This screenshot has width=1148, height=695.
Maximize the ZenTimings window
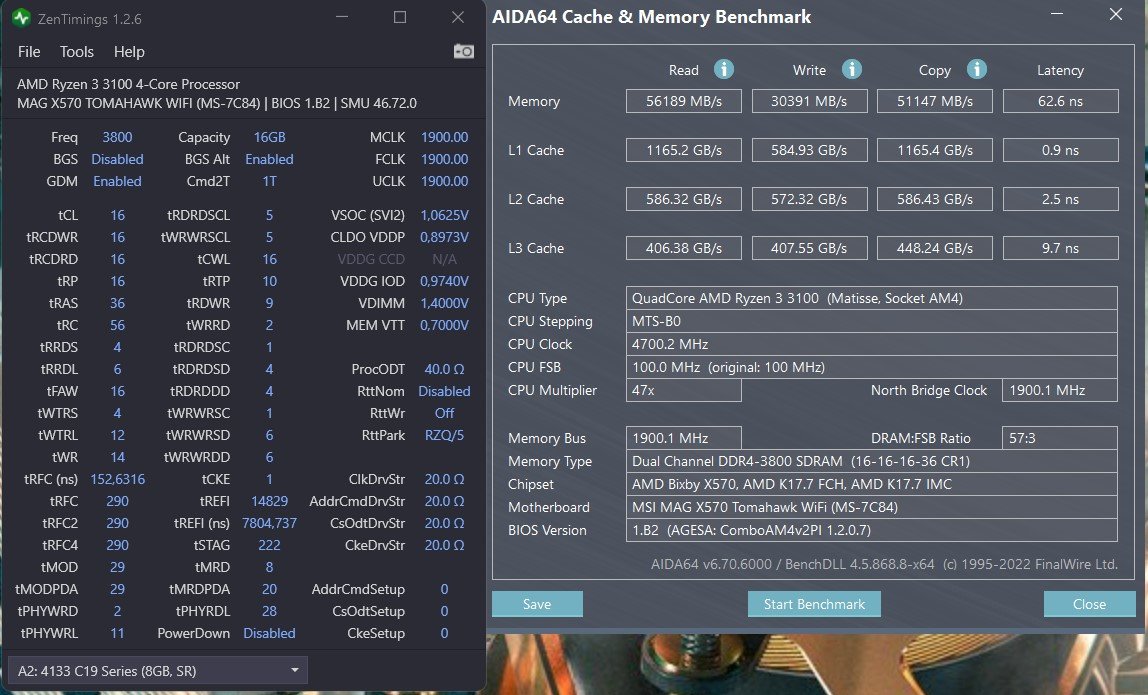(400, 17)
